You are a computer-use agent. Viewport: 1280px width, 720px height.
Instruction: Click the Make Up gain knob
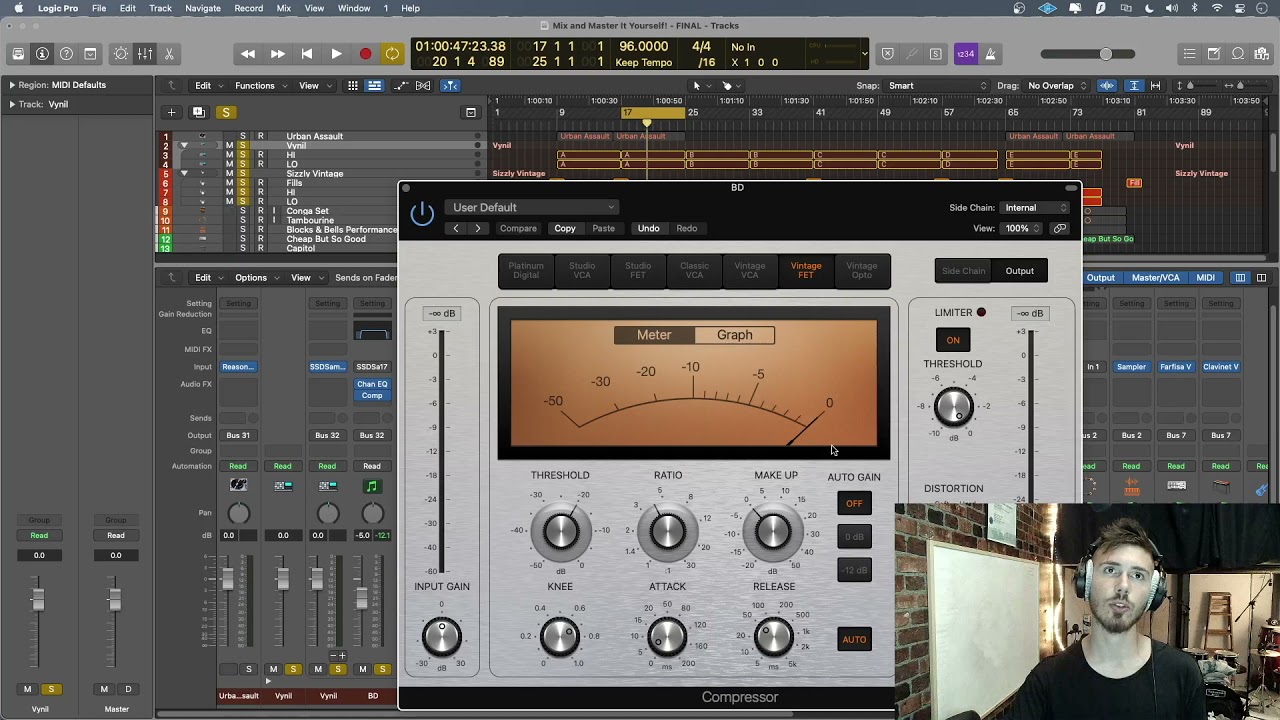click(x=773, y=532)
